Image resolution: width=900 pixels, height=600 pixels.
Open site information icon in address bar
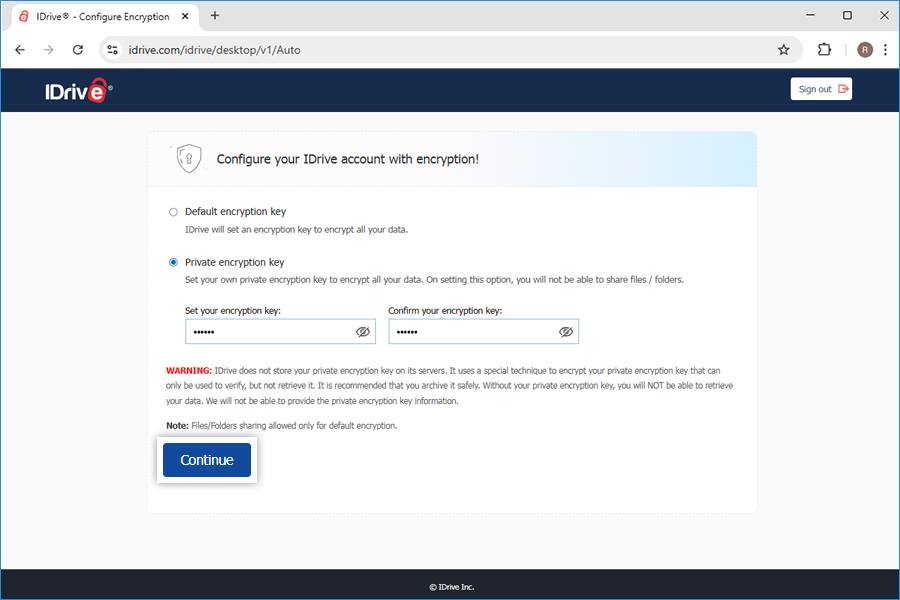coord(113,50)
